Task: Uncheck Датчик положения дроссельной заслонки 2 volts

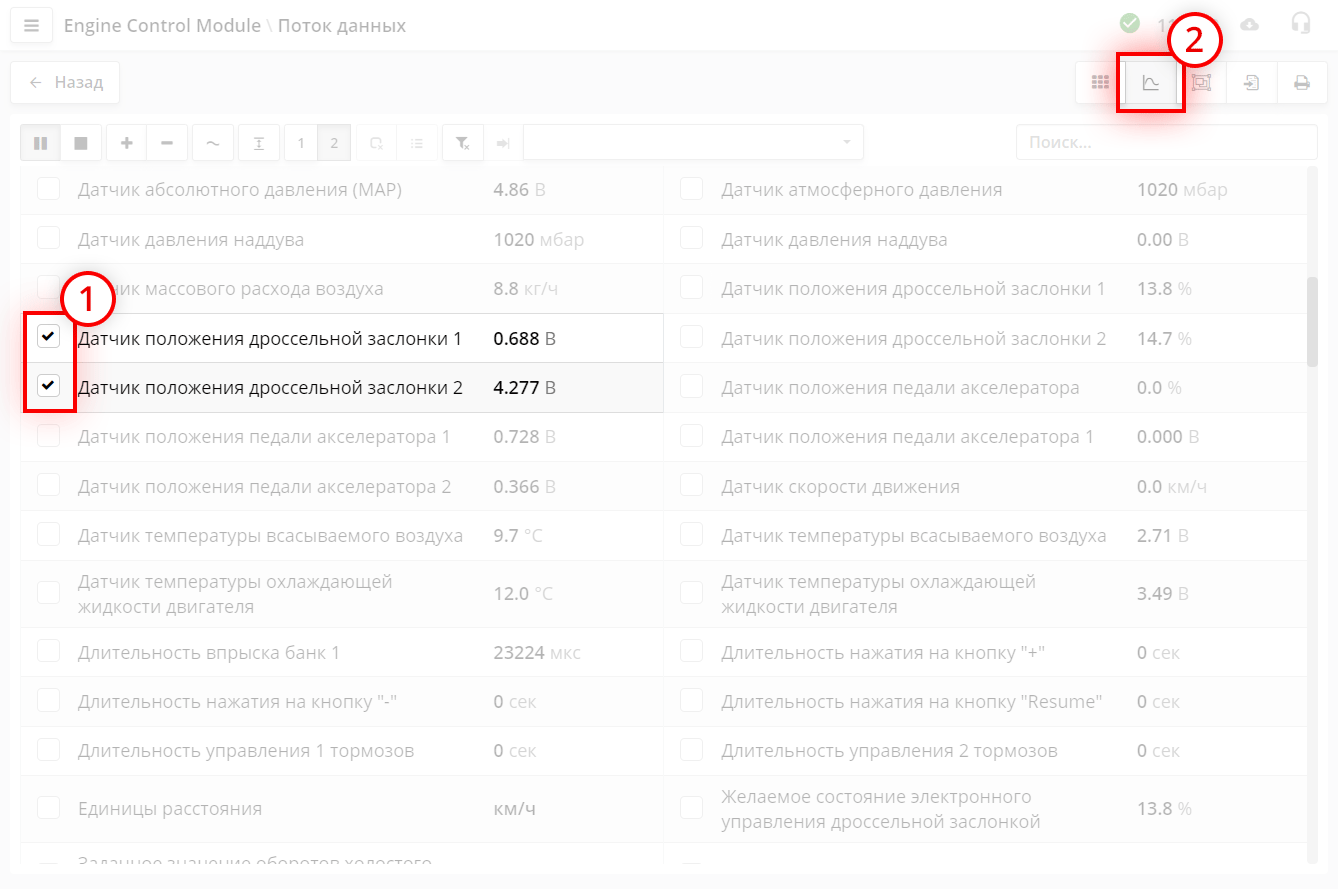Action: 49,386
